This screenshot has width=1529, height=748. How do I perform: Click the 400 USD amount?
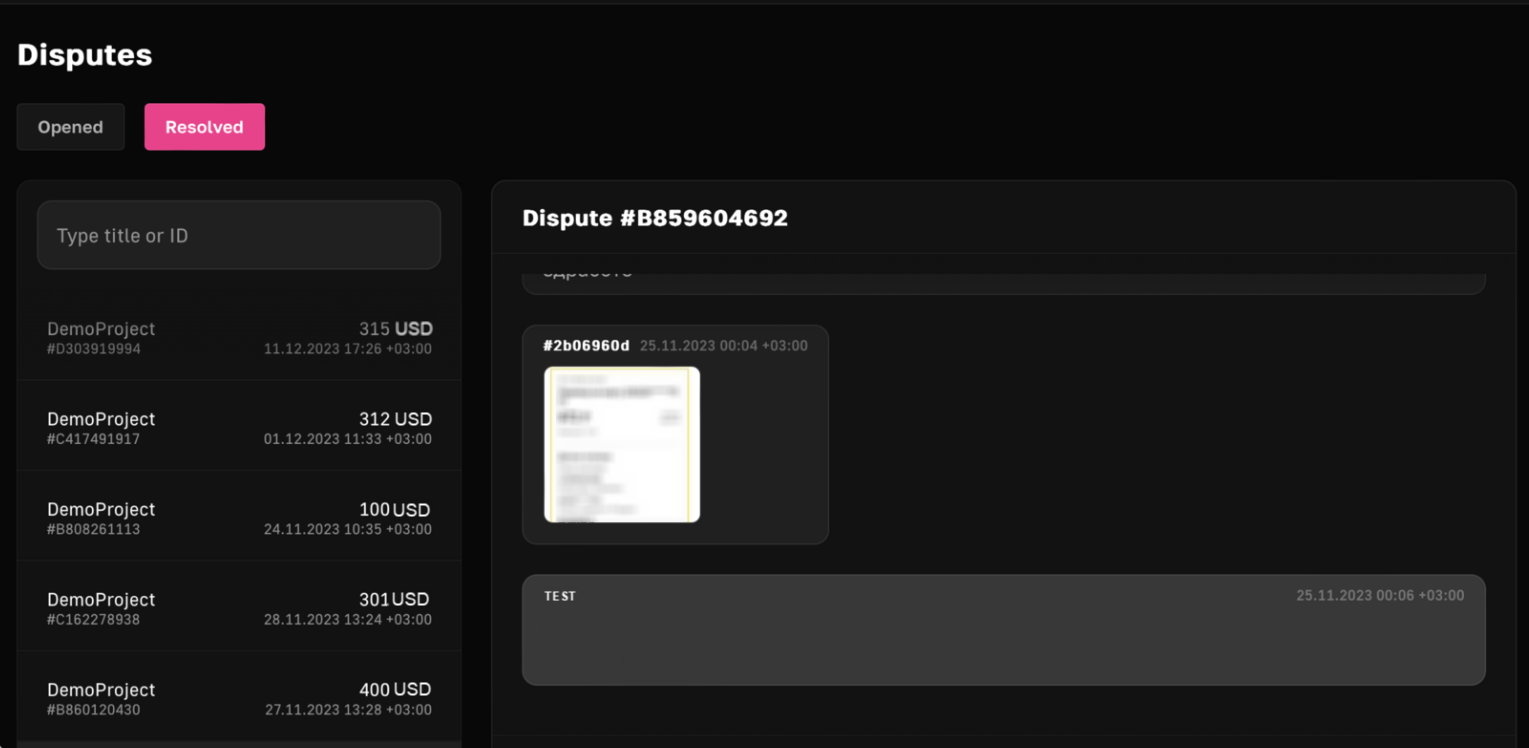396,689
